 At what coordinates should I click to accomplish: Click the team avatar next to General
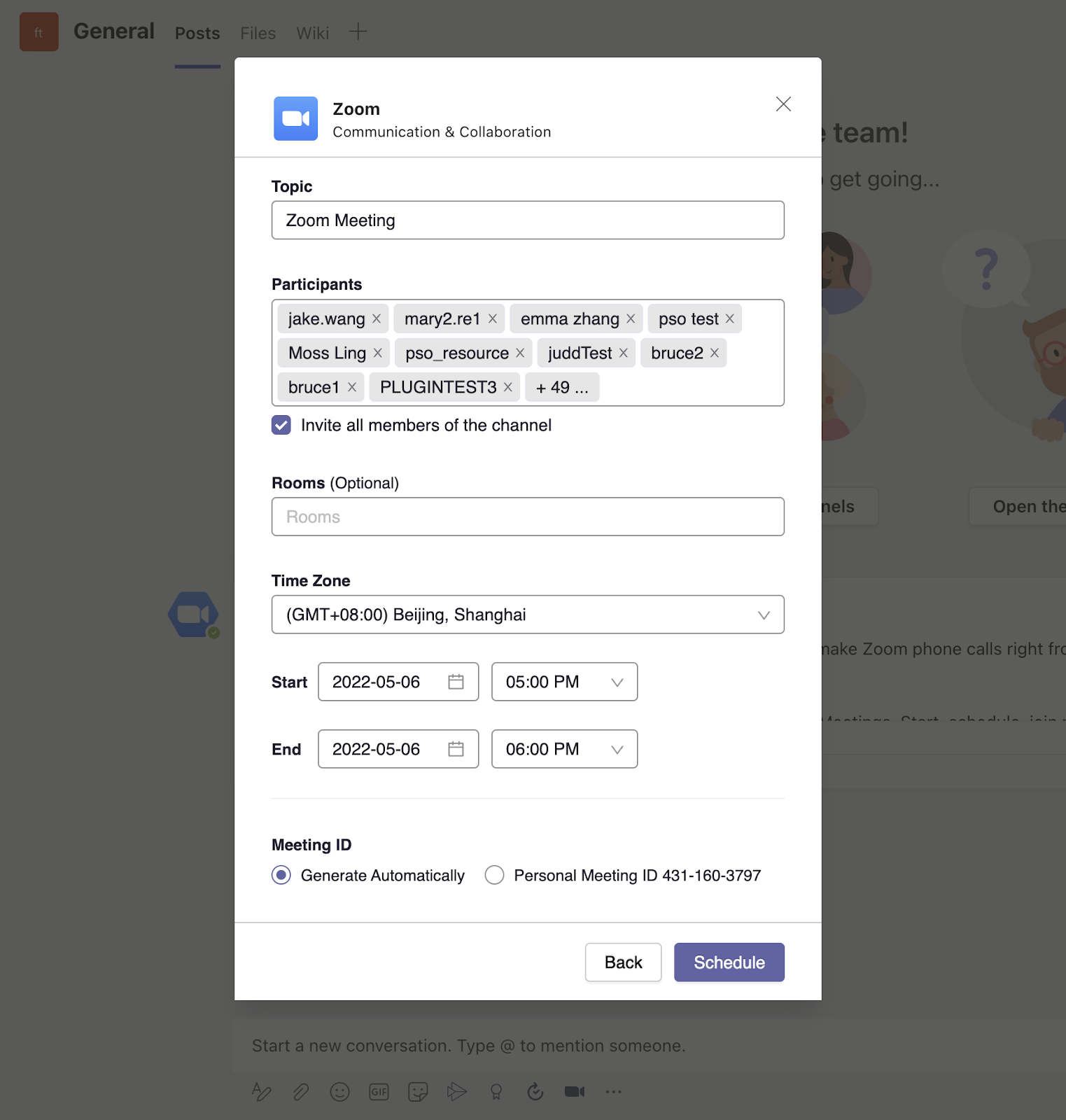click(39, 31)
